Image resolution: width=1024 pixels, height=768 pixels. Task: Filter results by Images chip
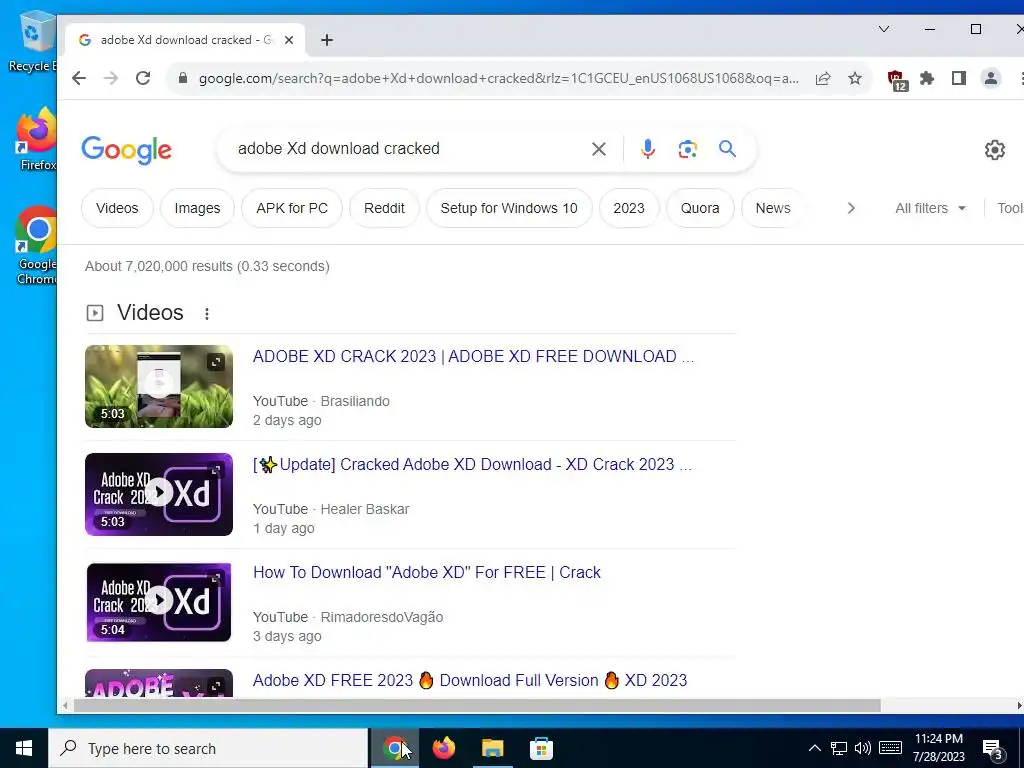click(197, 208)
